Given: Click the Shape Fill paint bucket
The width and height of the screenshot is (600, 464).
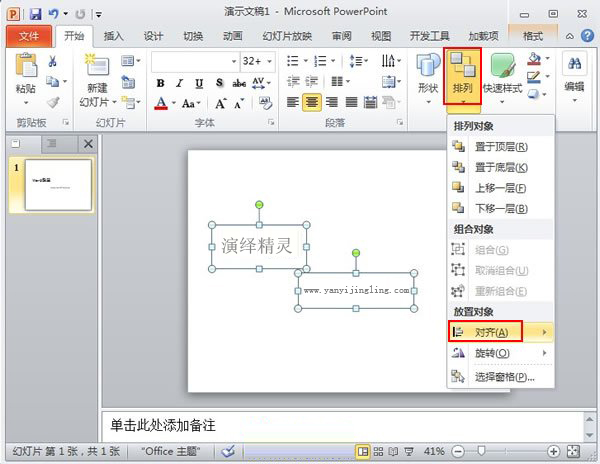Looking at the screenshot, I should tap(534, 59).
